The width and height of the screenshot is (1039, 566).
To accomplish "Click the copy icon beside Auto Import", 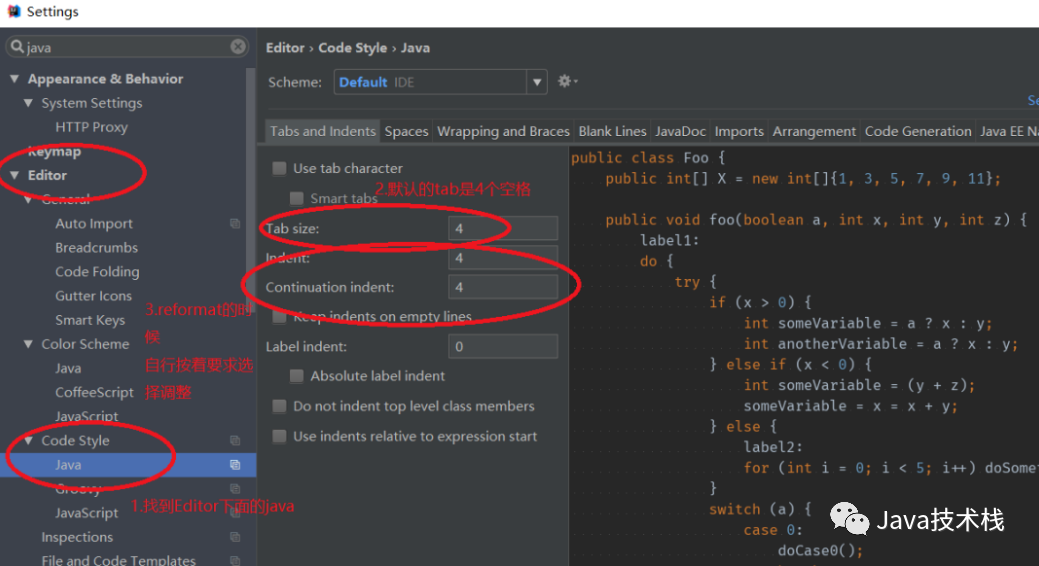I will pos(235,224).
